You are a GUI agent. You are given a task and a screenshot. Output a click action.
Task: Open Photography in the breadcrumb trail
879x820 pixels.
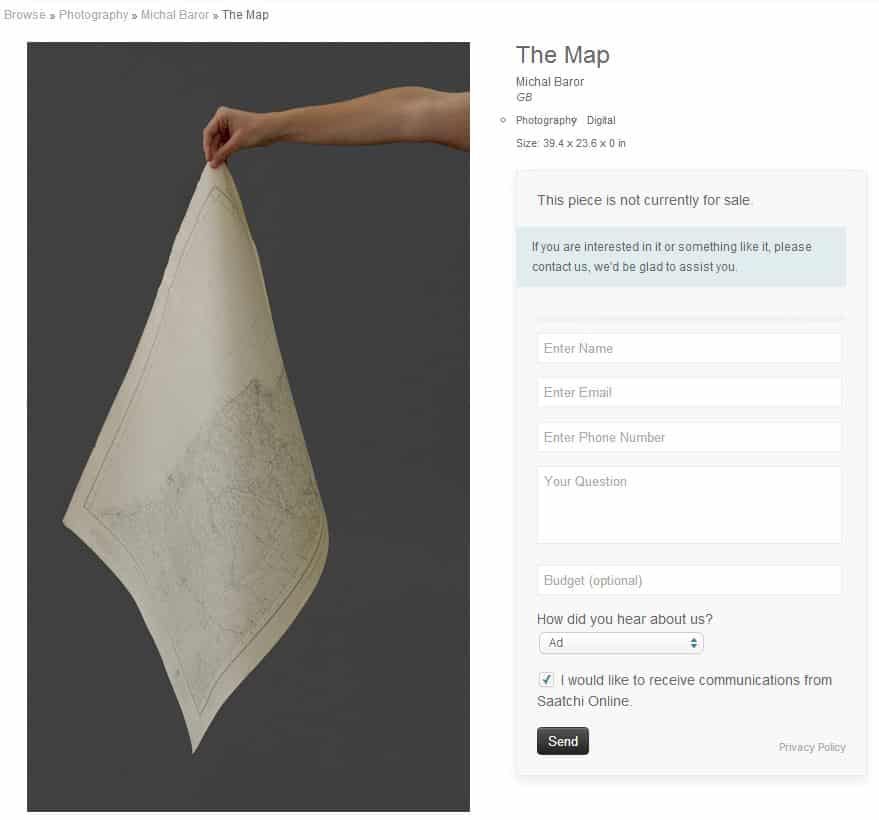94,15
